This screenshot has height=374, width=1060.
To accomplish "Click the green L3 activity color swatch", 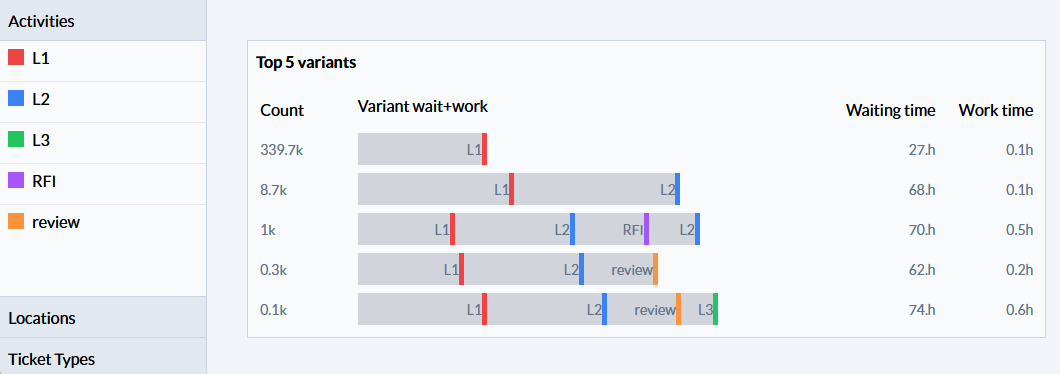I will (x=16, y=139).
